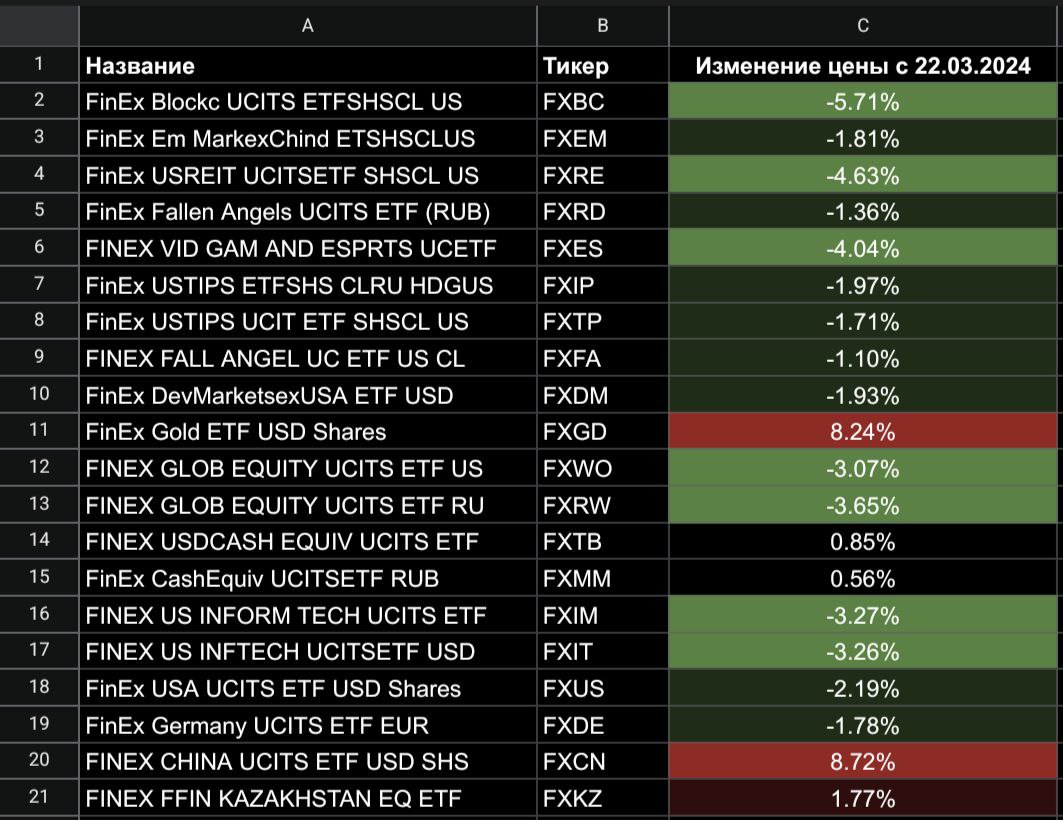This screenshot has width=1063, height=820.
Task: Click the "Название" header cell
Action: click(307, 66)
